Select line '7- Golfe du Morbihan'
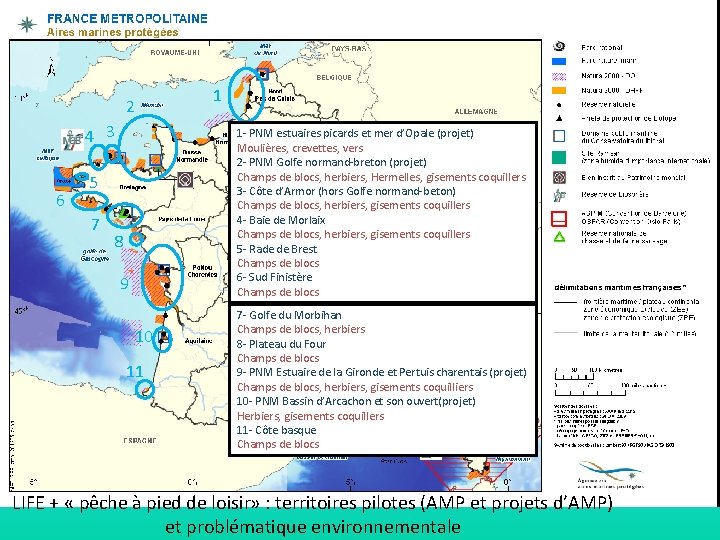Image resolution: width=720 pixels, height=540 pixels. (289, 315)
